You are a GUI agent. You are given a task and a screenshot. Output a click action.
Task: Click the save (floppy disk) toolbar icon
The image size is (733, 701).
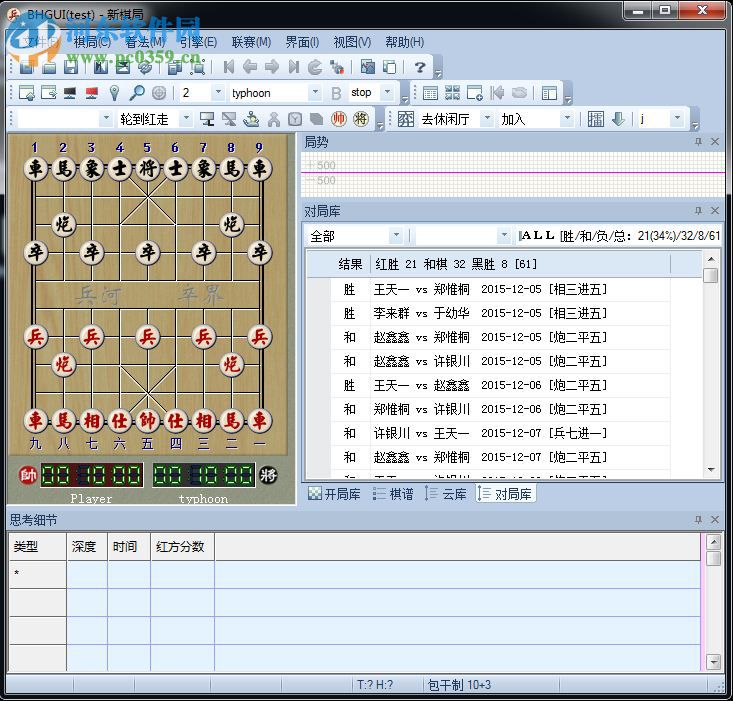[x=71, y=67]
